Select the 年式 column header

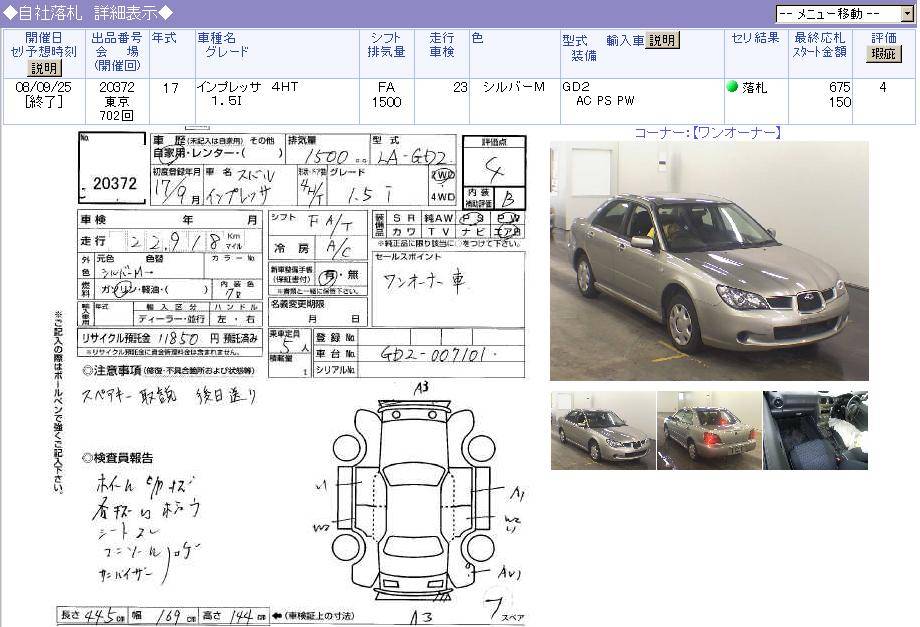click(x=164, y=38)
